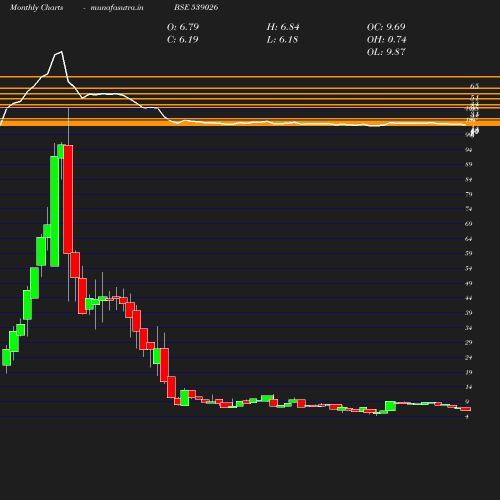Select the "BSE 539026" symbol label
The width and height of the screenshot is (500, 500).
[x=196, y=7]
